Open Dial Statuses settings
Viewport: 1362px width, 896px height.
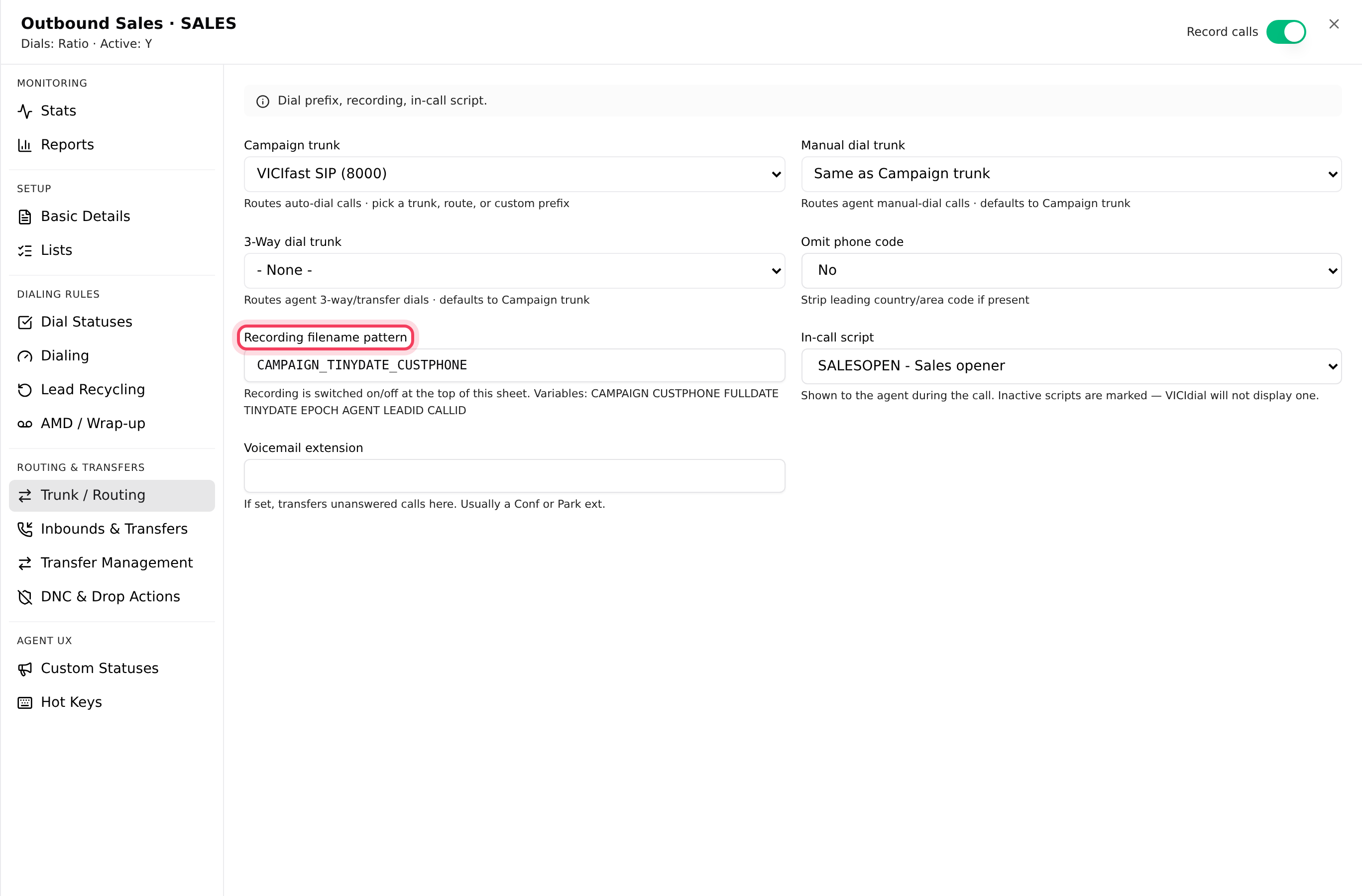point(112,322)
